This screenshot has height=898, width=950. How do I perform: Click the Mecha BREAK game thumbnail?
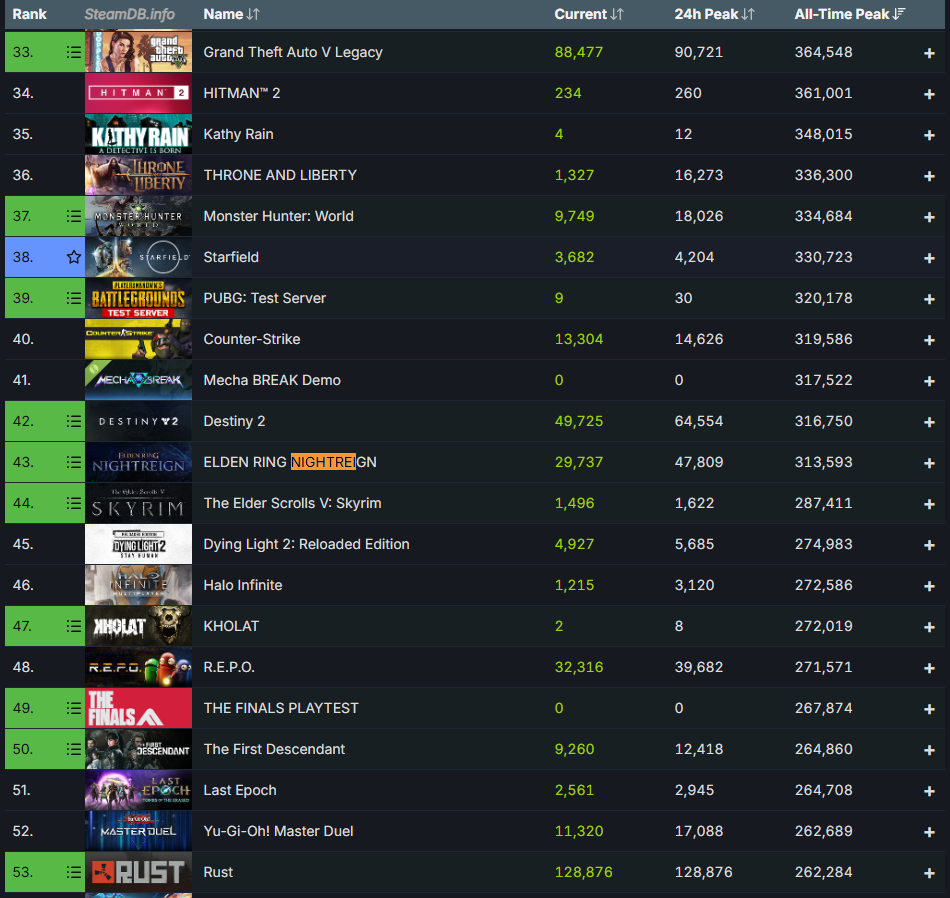pyautogui.click(x=138, y=380)
